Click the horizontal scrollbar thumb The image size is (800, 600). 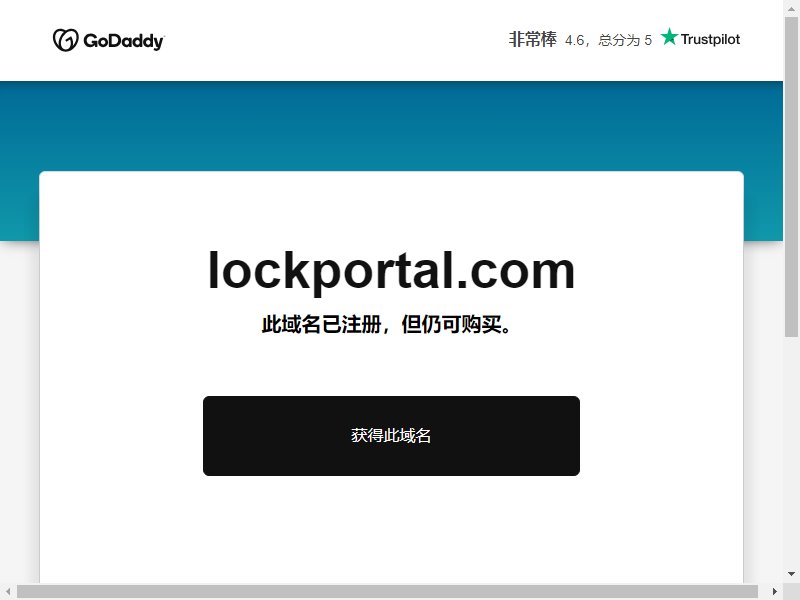click(387, 592)
